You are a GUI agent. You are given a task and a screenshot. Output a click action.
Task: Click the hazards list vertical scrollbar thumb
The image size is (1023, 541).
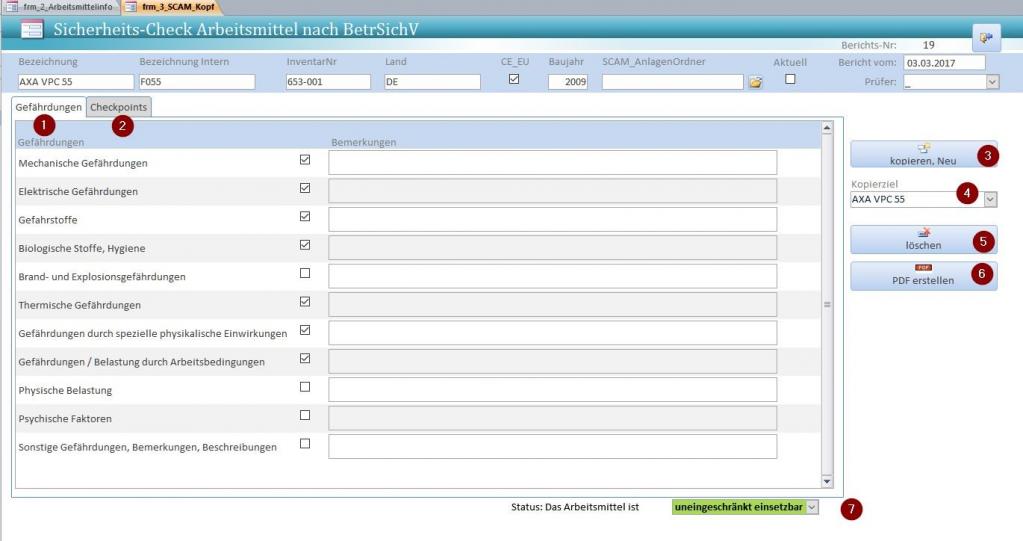(x=827, y=305)
